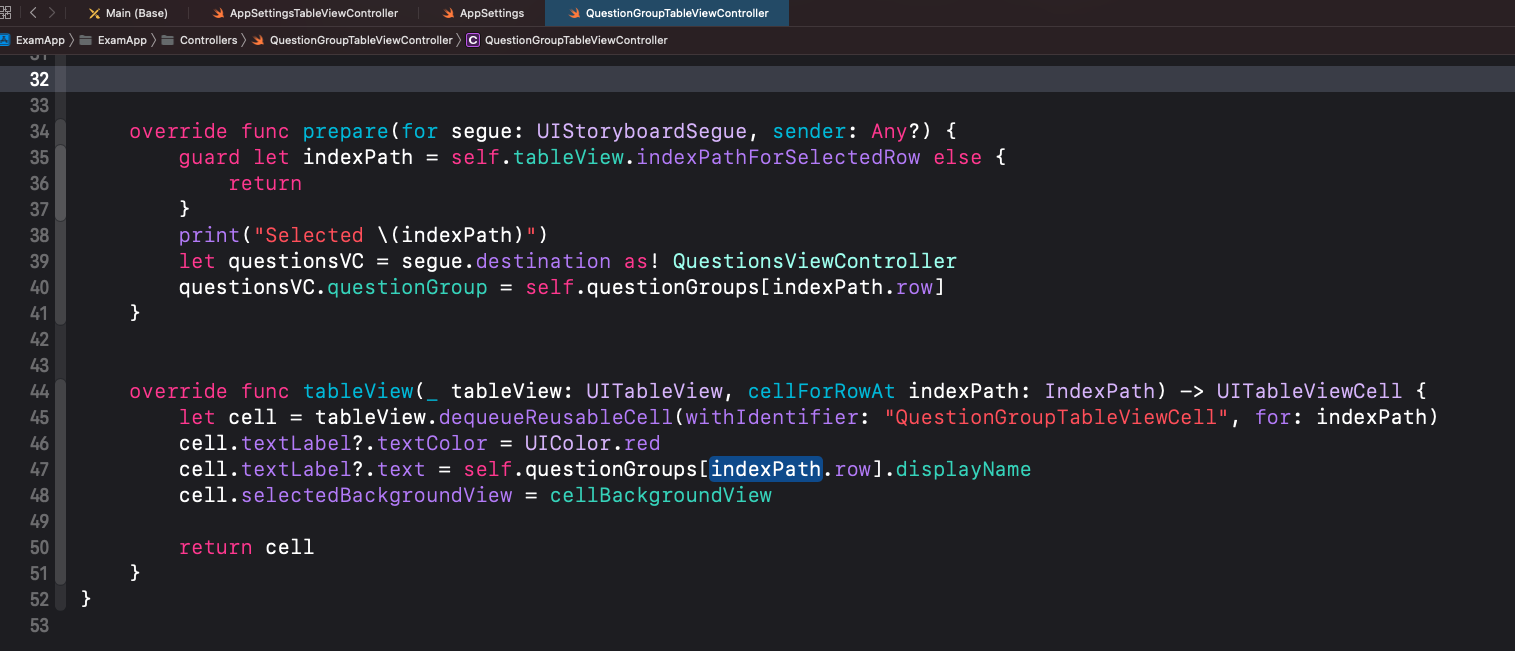1515x651 pixels.
Task: Click QuestionsViewController type name in the code
Action: click(814, 261)
